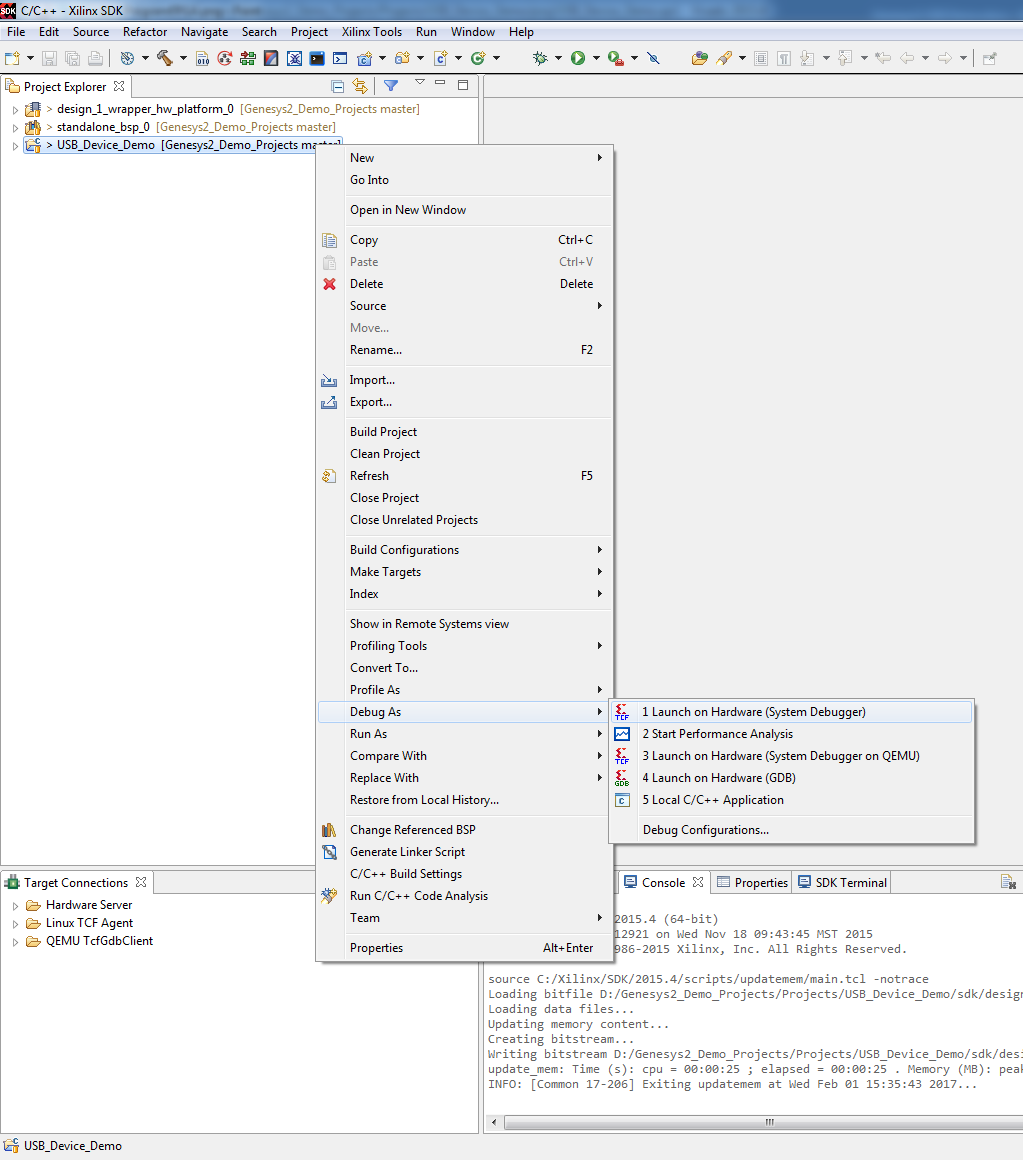
Task: Select Build Project from the context menu
Action: [465, 432]
